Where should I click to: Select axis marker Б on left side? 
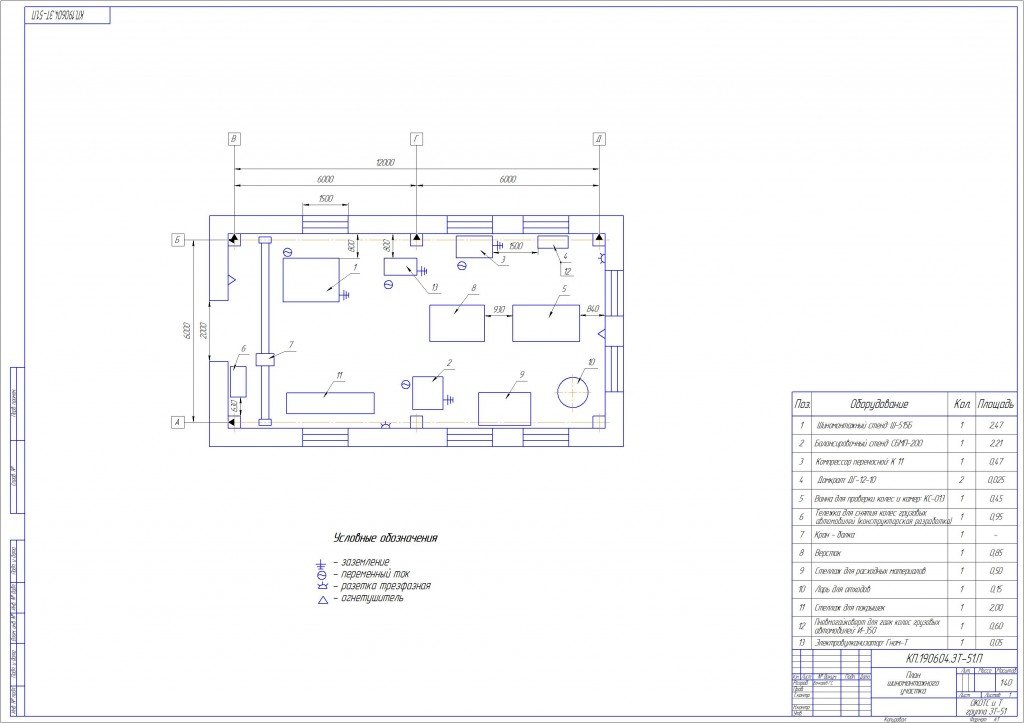click(177, 241)
